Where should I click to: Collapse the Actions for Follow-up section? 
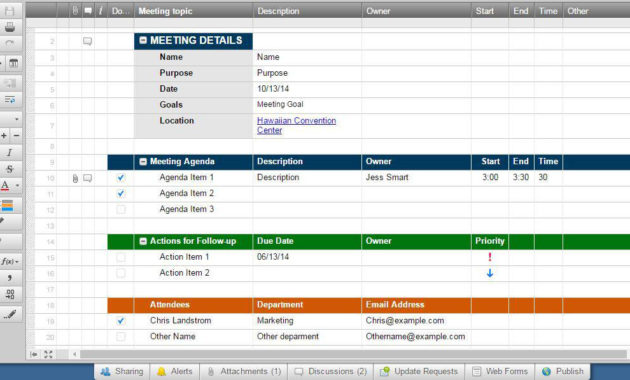(143, 241)
